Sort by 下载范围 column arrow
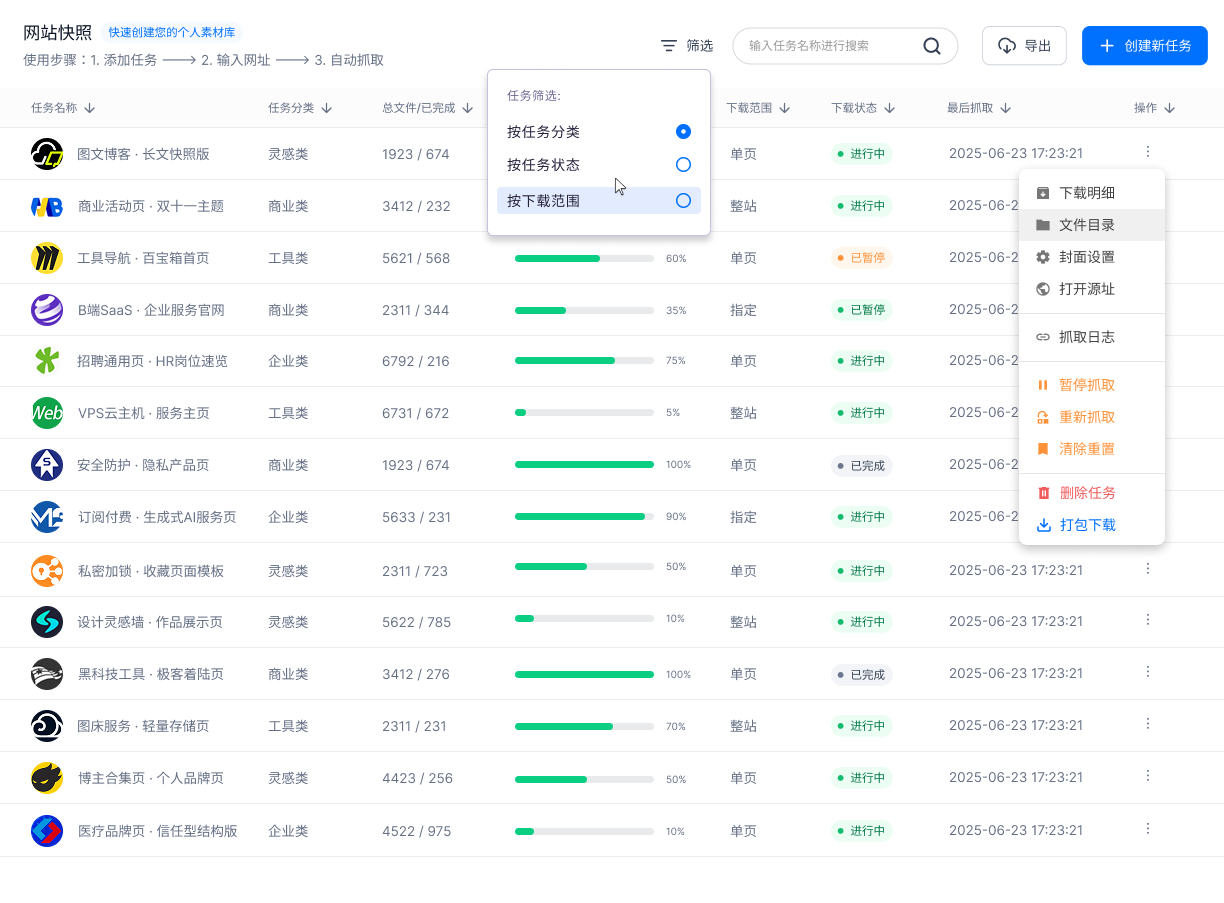 point(785,108)
